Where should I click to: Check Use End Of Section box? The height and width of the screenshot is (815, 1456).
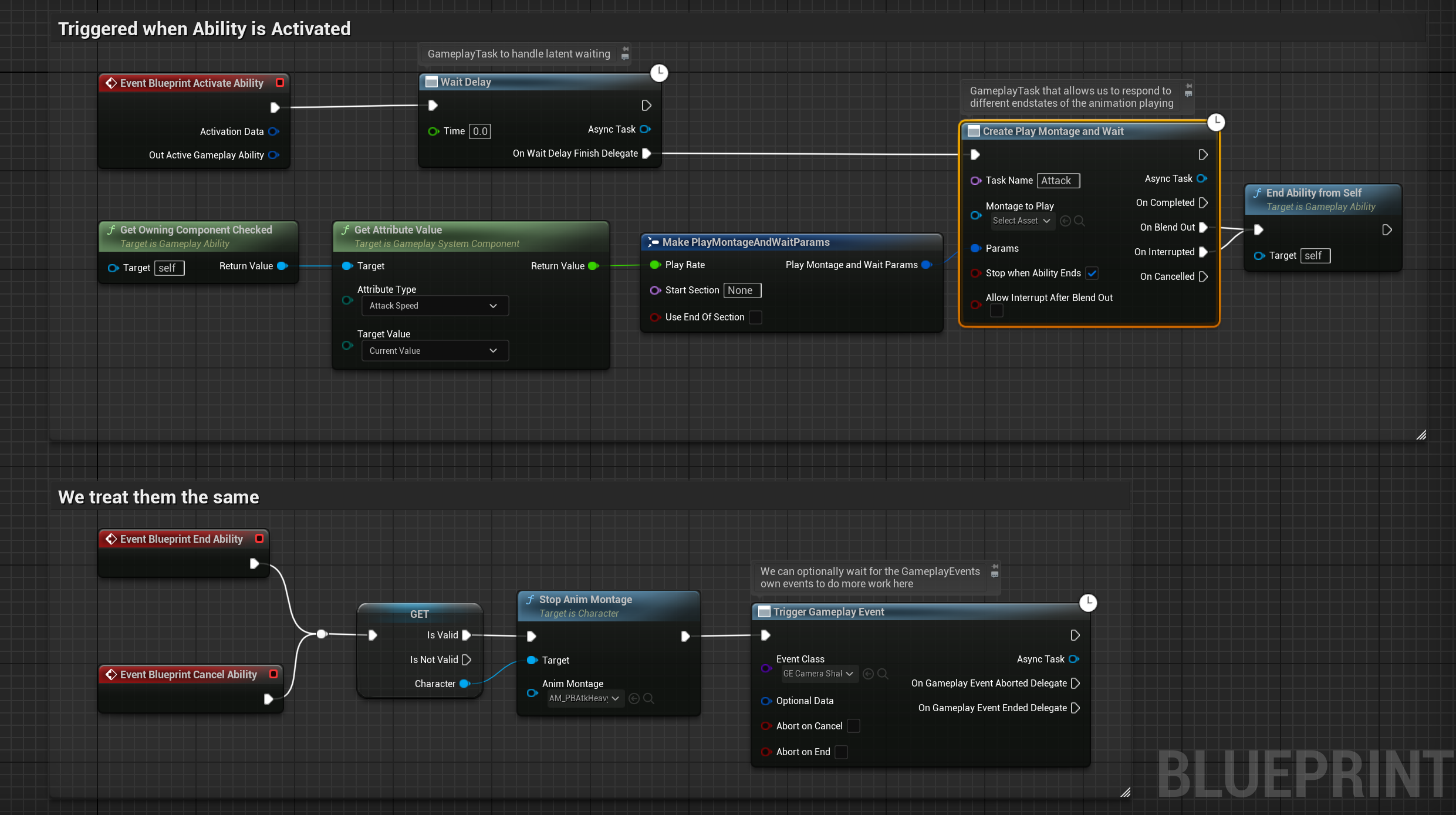click(756, 317)
